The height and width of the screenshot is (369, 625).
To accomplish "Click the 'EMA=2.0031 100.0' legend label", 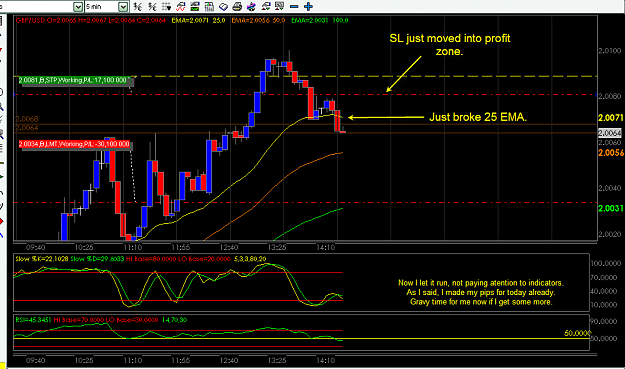I will pyautogui.click(x=320, y=20).
